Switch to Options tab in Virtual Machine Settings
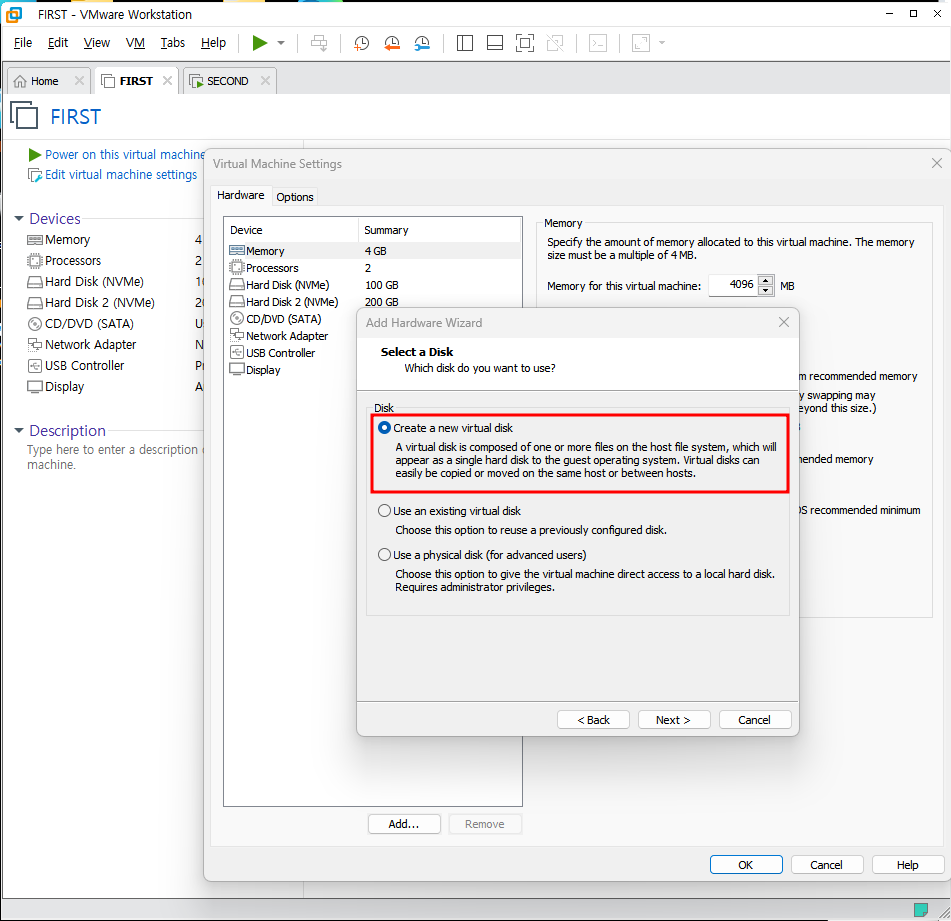951x921 pixels. click(295, 197)
